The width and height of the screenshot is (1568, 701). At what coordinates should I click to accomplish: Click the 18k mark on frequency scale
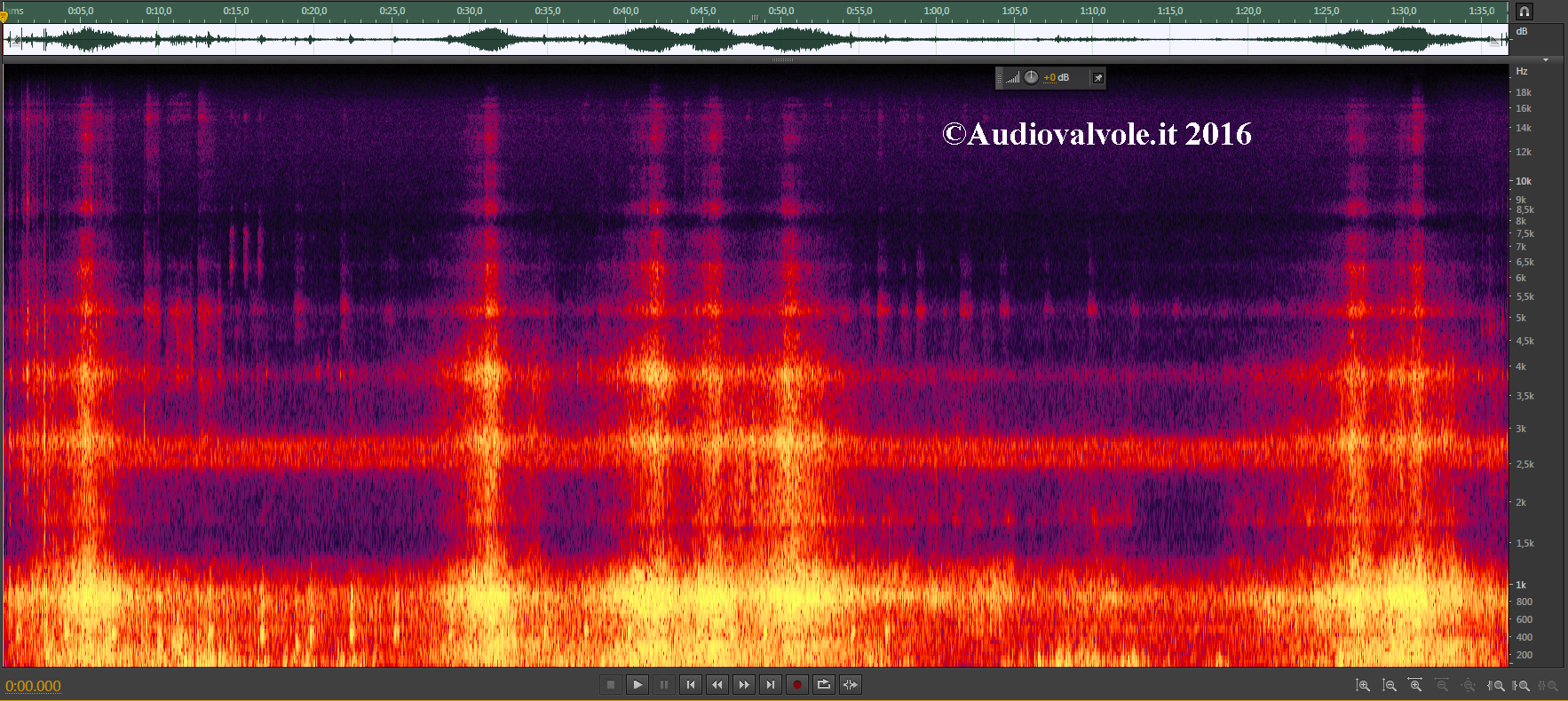click(1523, 92)
